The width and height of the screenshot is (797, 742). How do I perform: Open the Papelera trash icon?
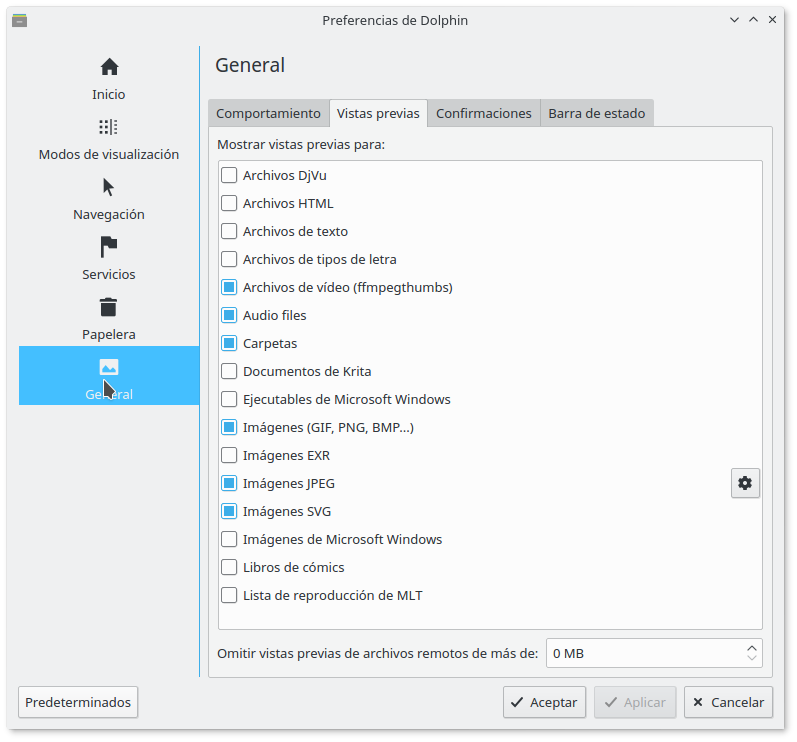(109, 307)
